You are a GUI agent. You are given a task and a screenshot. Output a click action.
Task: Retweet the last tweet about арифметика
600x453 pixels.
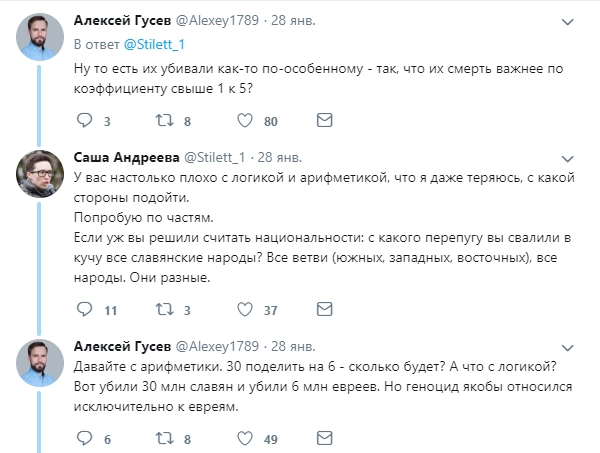click(x=162, y=438)
